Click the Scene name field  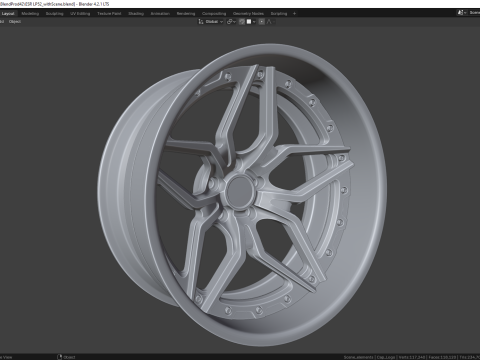pyautogui.click(x=474, y=13)
